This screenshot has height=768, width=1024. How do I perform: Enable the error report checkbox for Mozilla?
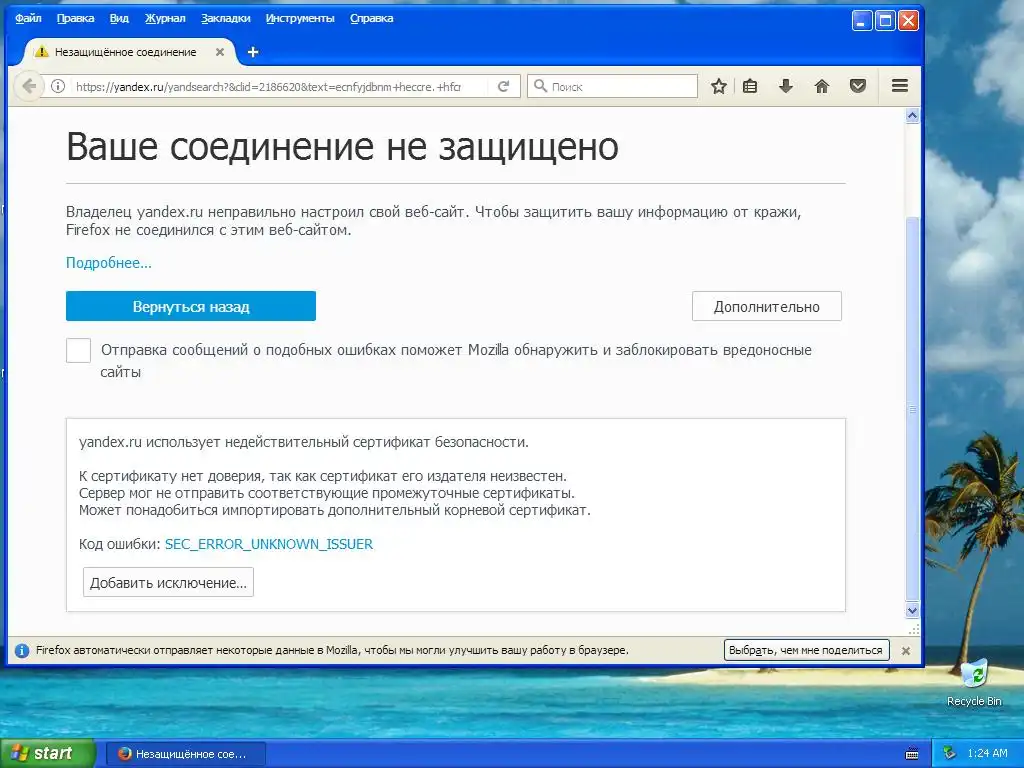pyautogui.click(x=78, y=351)
